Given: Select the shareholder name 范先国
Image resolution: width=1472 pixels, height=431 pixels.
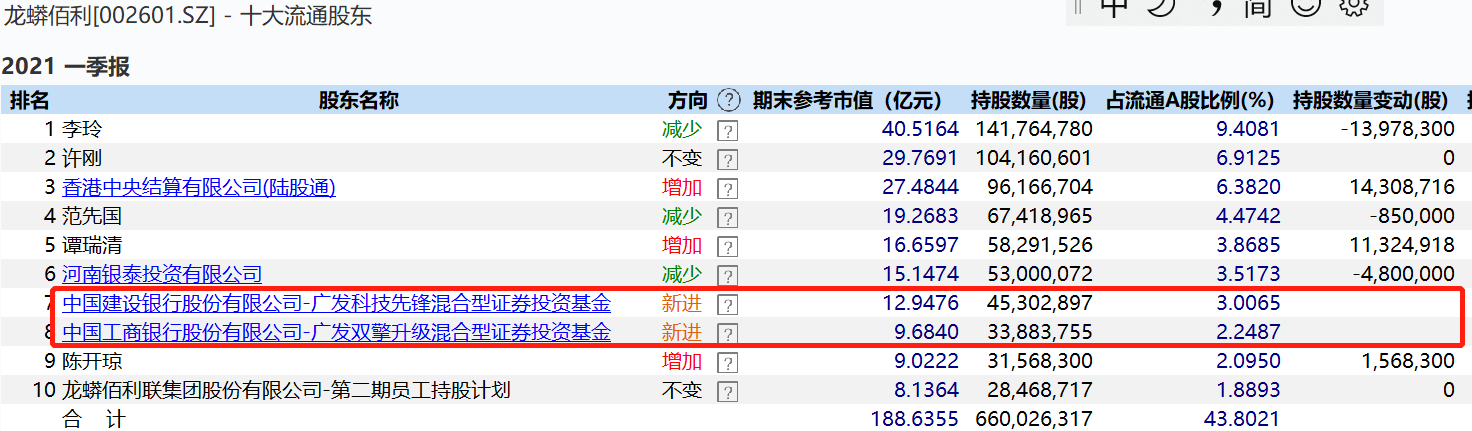Looking at the screenshot, I should [92, 216].
